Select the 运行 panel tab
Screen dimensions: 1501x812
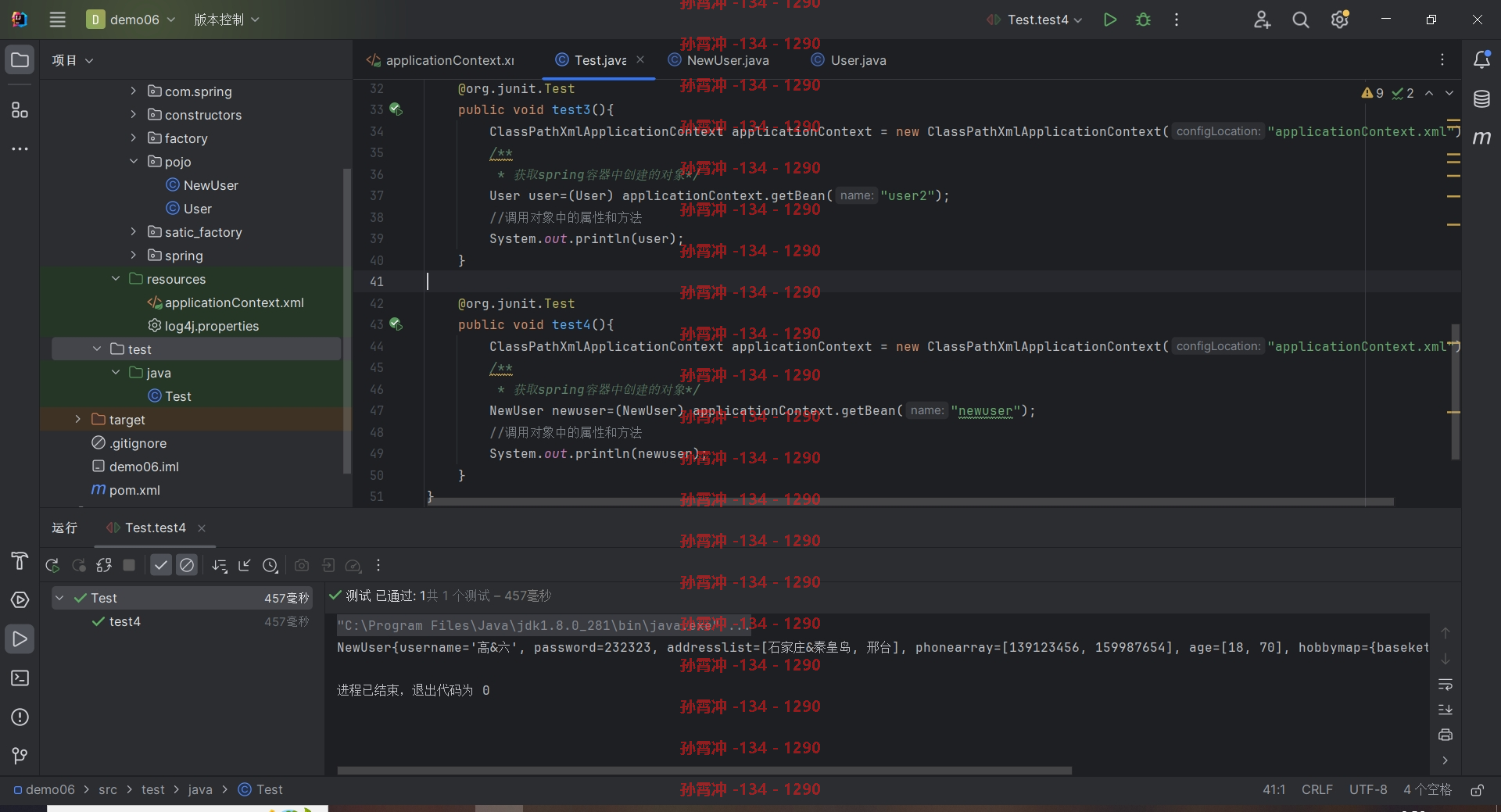pyautogui.click(x=65, y=528)
